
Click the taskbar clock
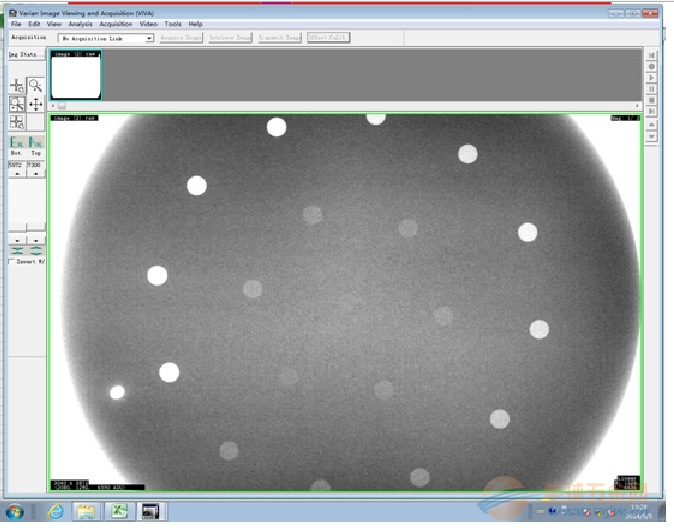(x=640, y=512)
